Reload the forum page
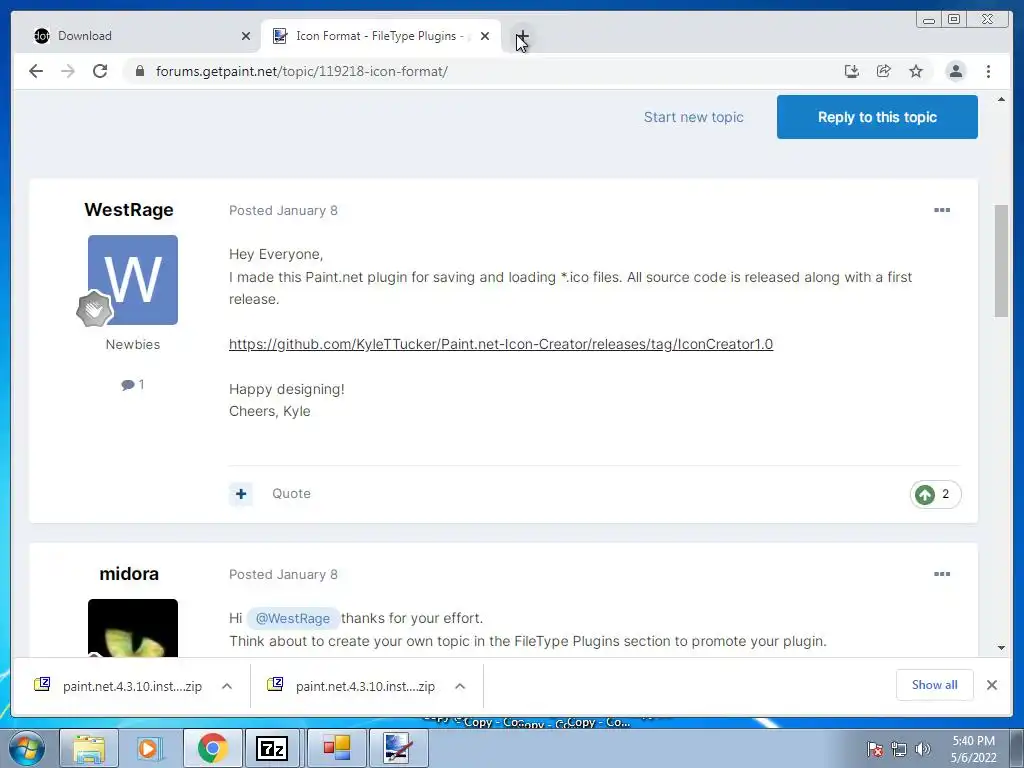This screenshot has width=1024, height=768. pos(100,71)
